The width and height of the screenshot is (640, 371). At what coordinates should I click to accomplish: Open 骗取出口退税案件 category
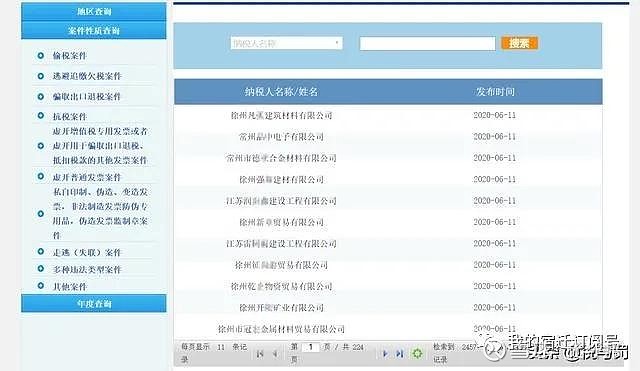87,97
